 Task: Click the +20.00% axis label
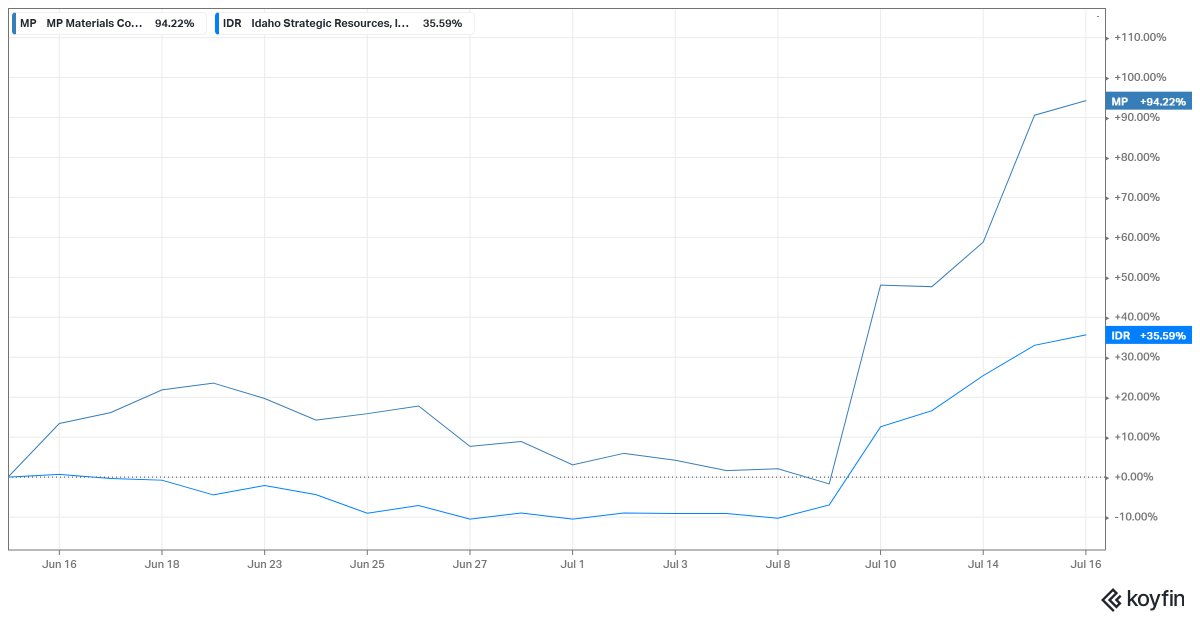(1137, 397)
